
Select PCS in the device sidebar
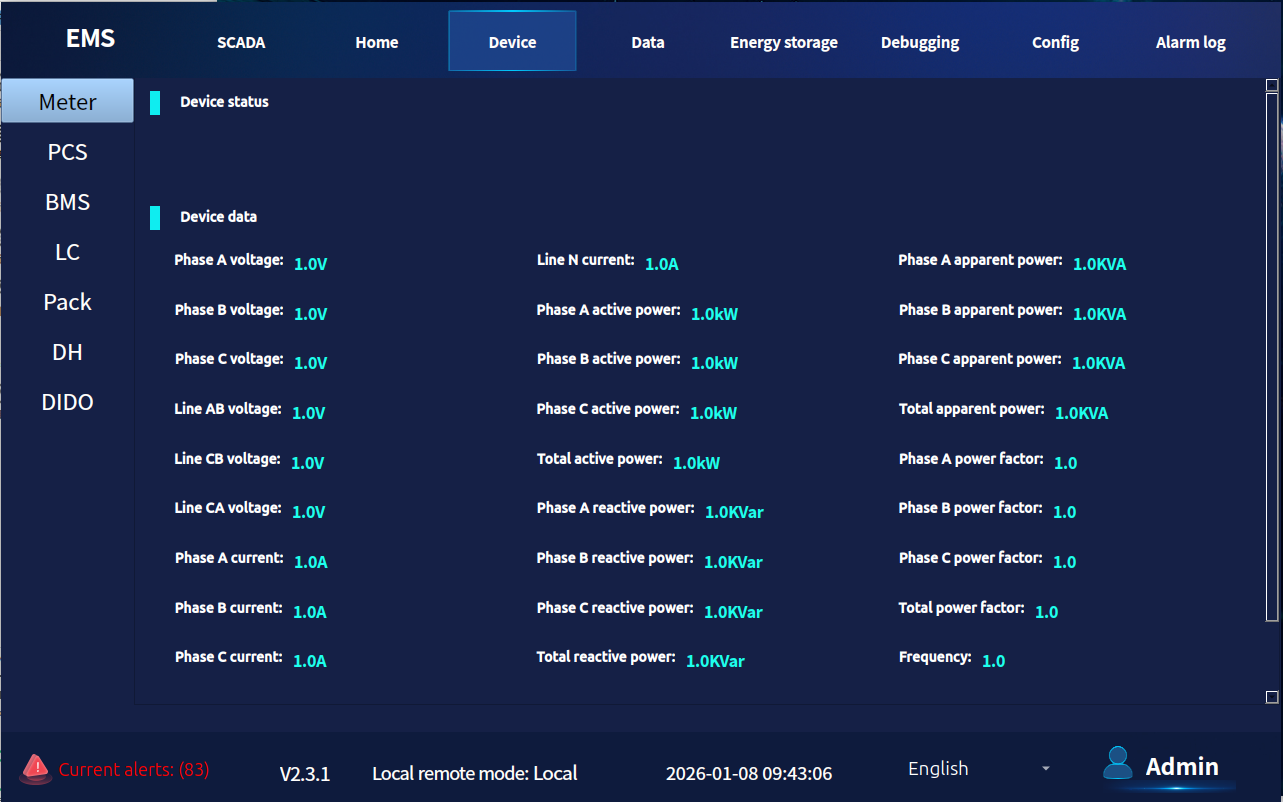(67, 152)
